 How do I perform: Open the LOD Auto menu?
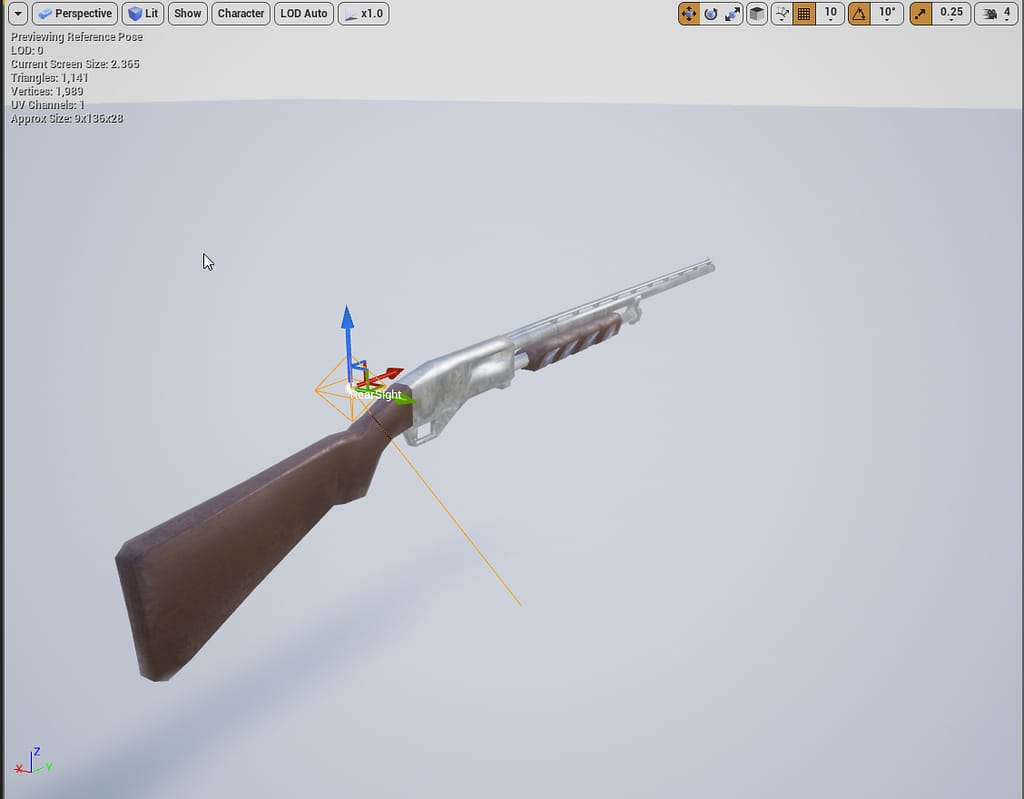click(304, 14)
